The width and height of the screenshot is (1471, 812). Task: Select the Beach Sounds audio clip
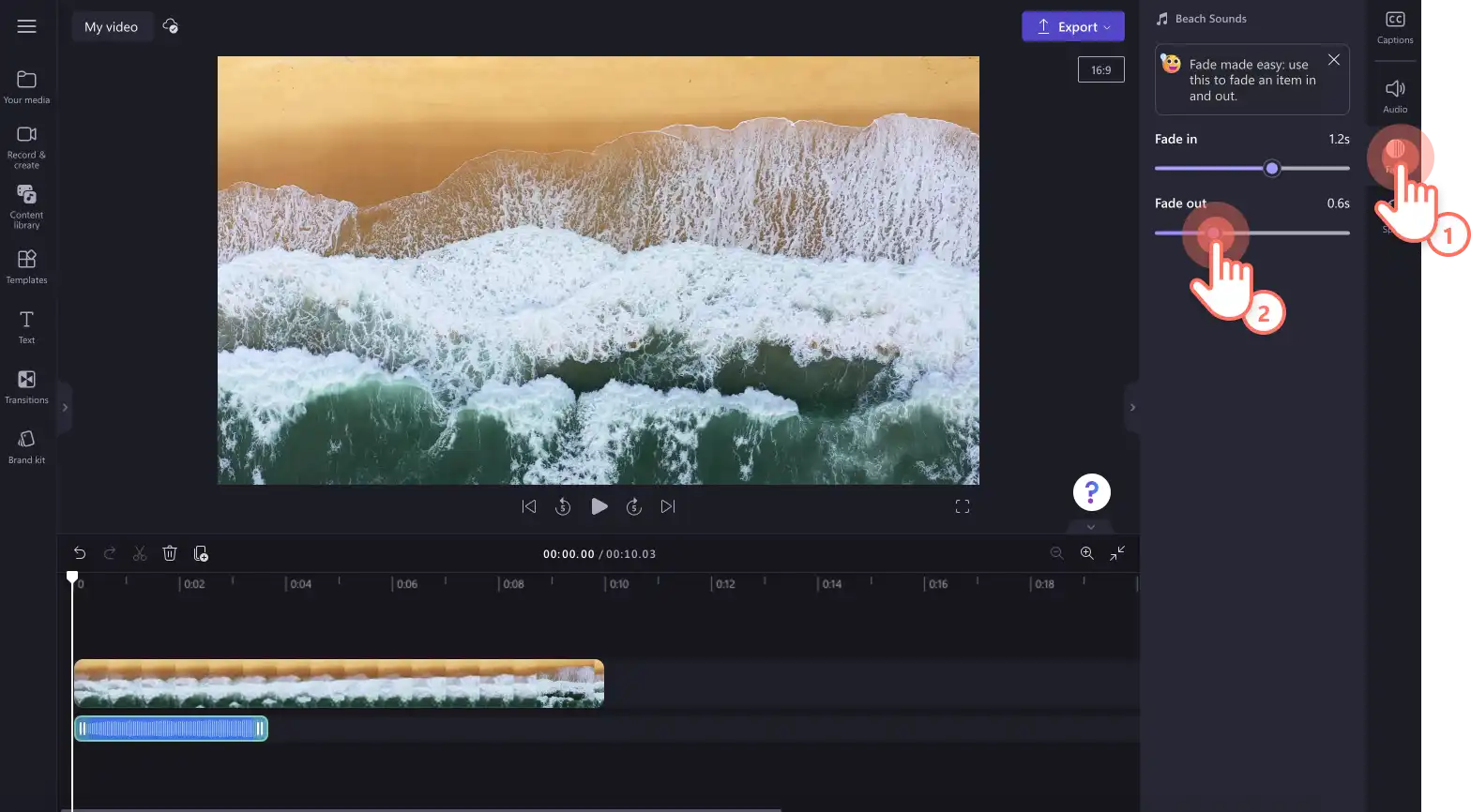pyautogui.click(x=171, y=729)
